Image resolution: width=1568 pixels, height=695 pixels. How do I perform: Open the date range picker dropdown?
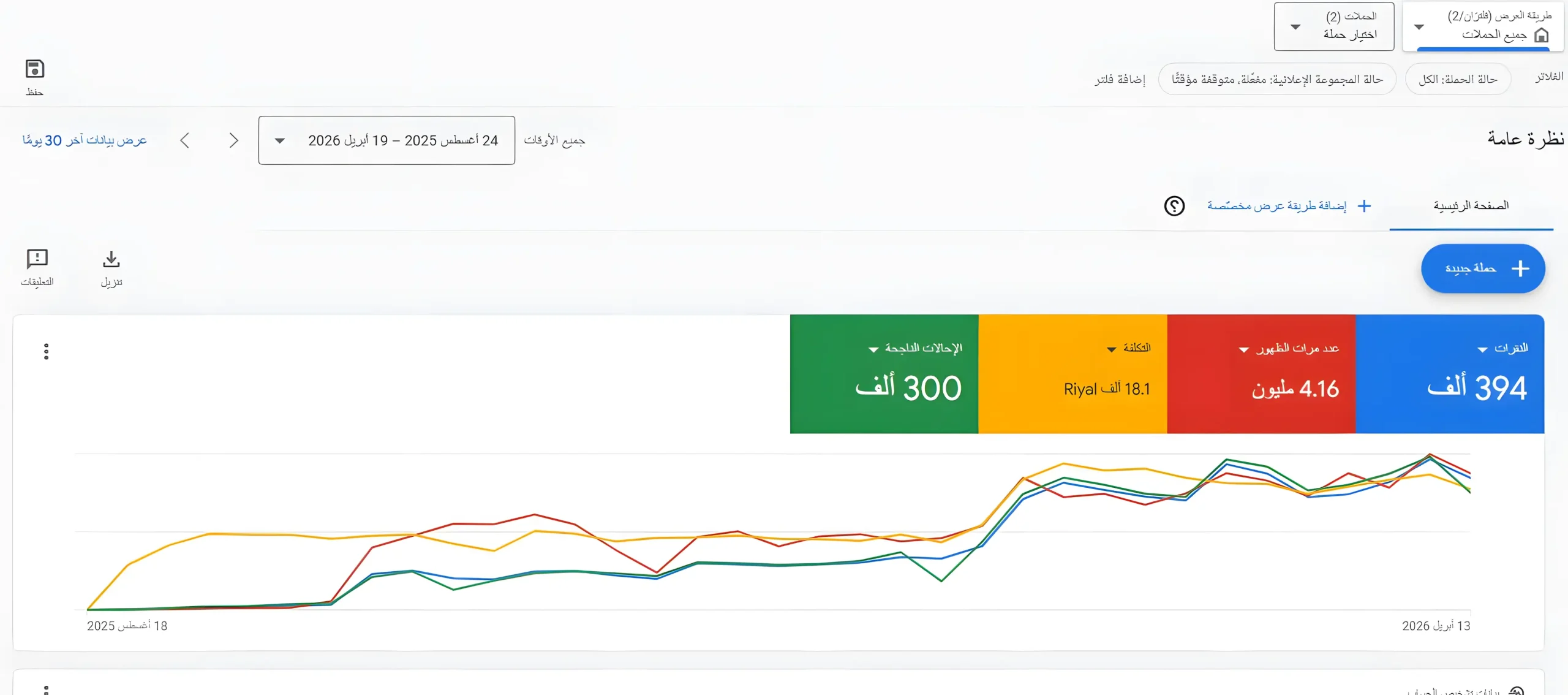(x=386, y=140)
